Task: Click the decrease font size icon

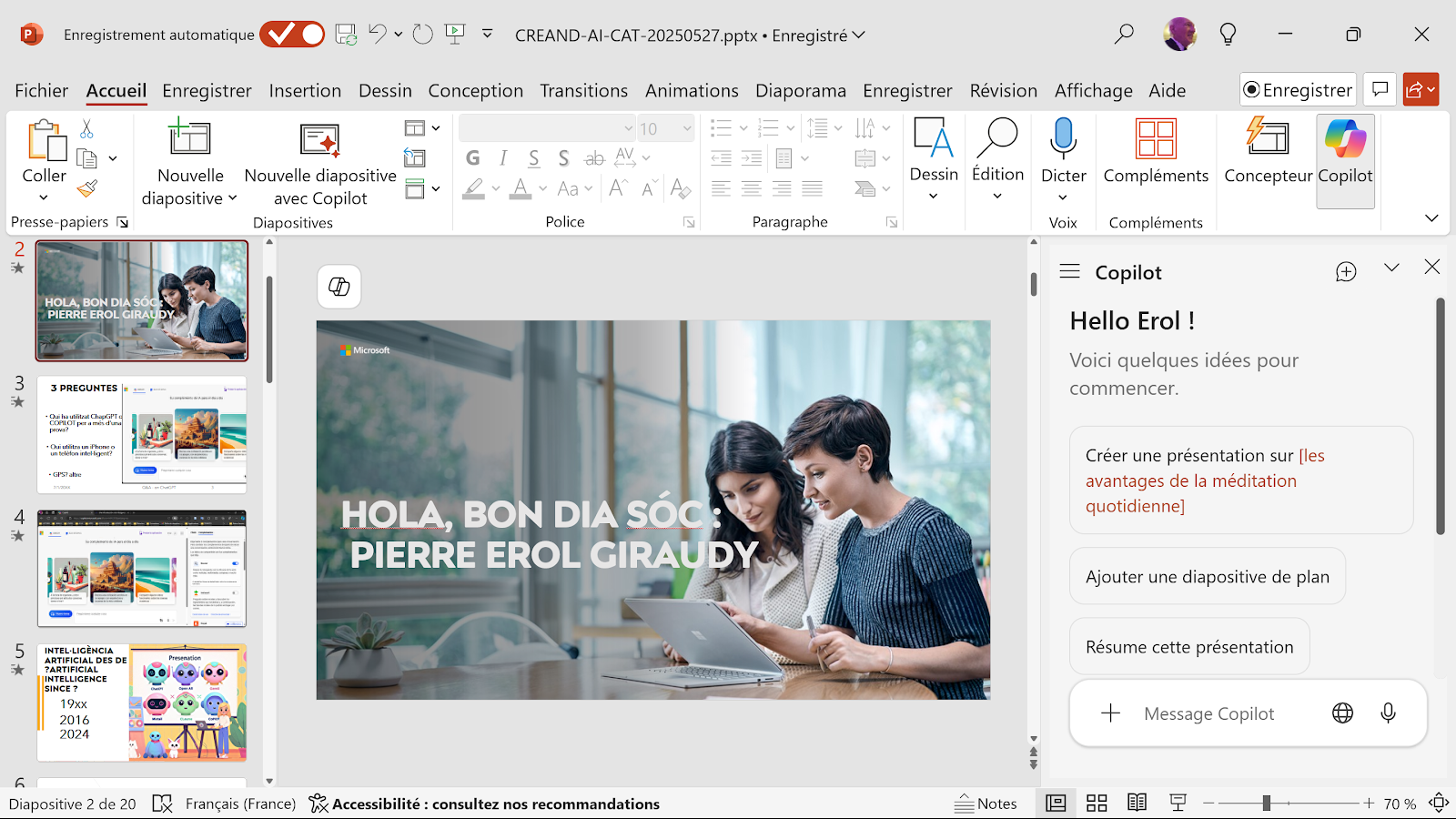Action: (649, 188)
